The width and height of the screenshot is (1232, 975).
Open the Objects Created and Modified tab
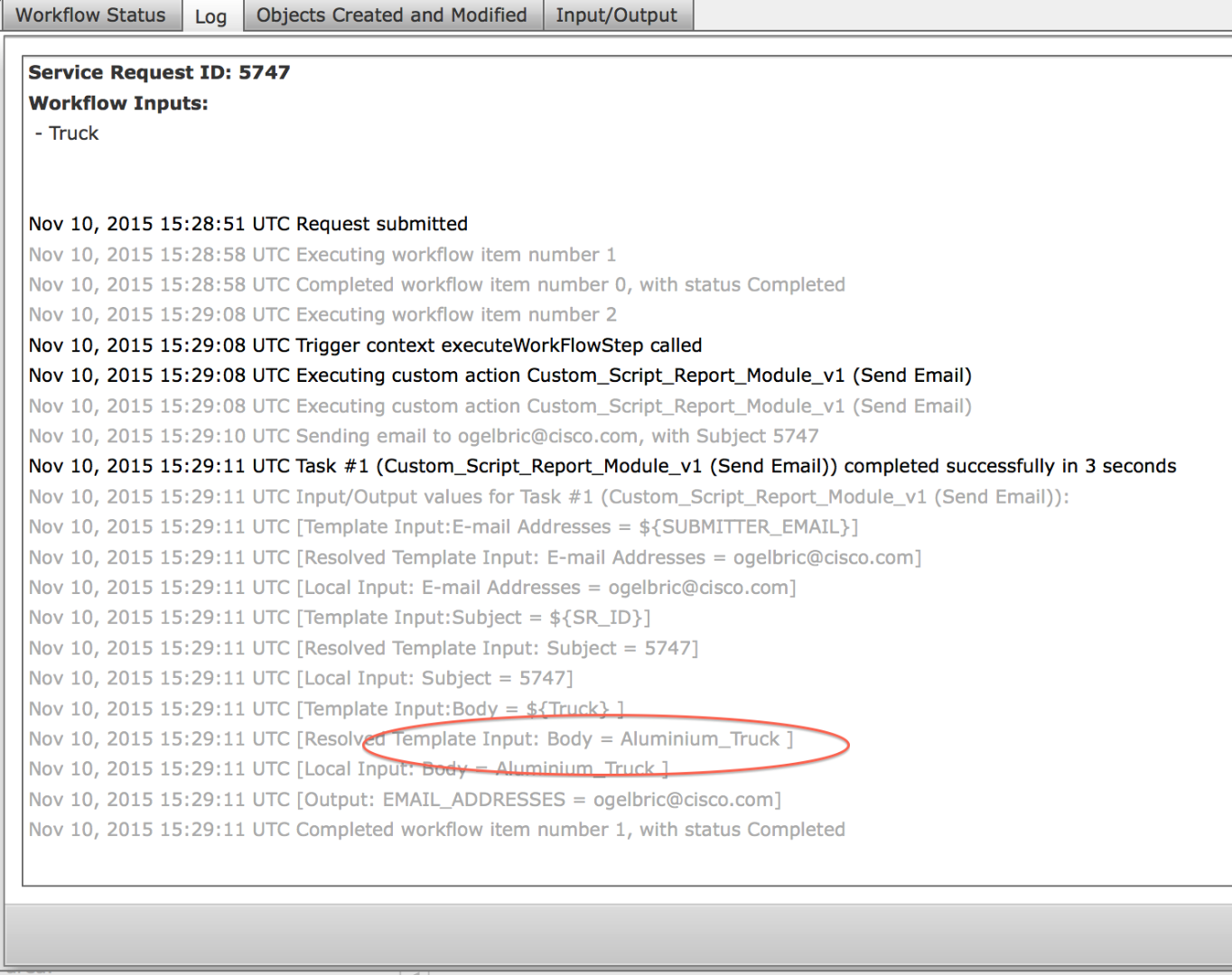pos(392,15)
